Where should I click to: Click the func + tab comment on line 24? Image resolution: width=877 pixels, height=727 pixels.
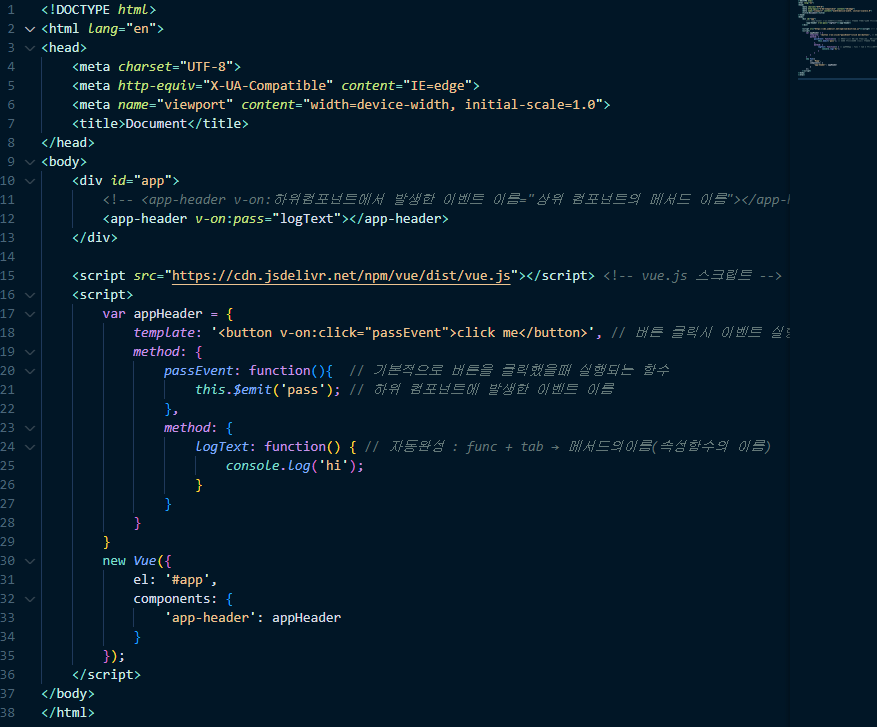[568, 447]
